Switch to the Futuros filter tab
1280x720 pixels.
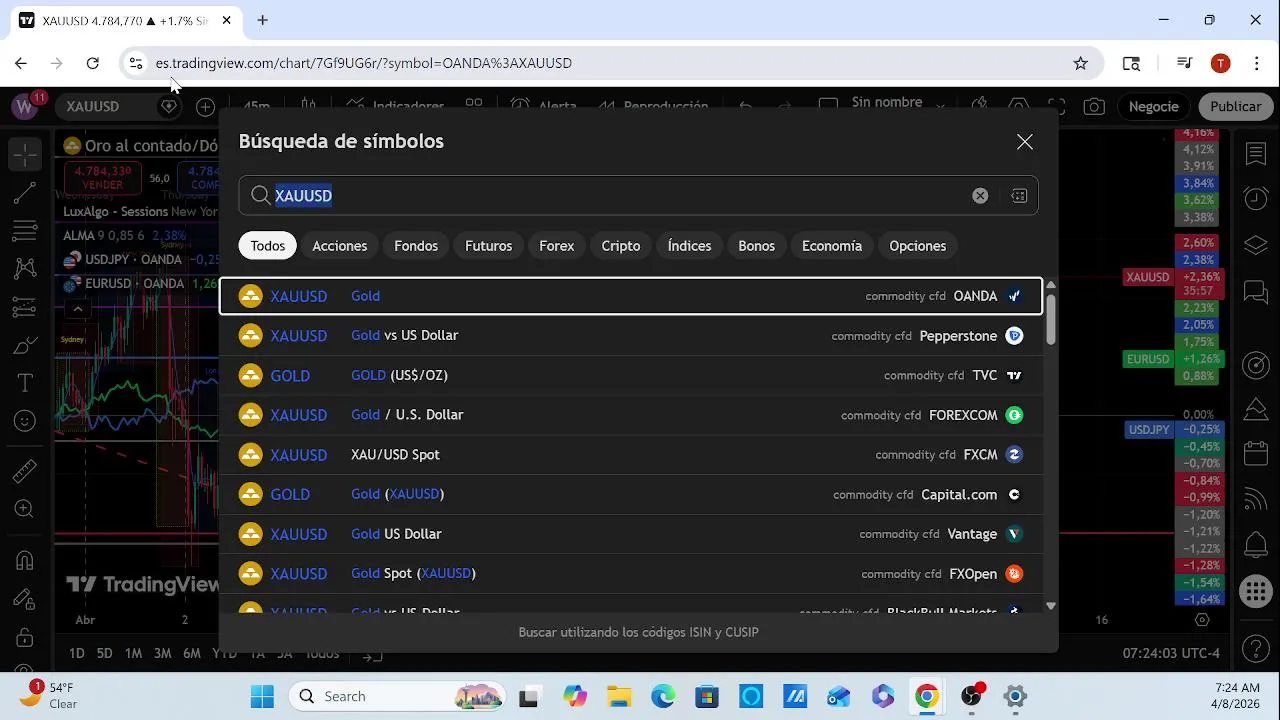click(488, 246)
